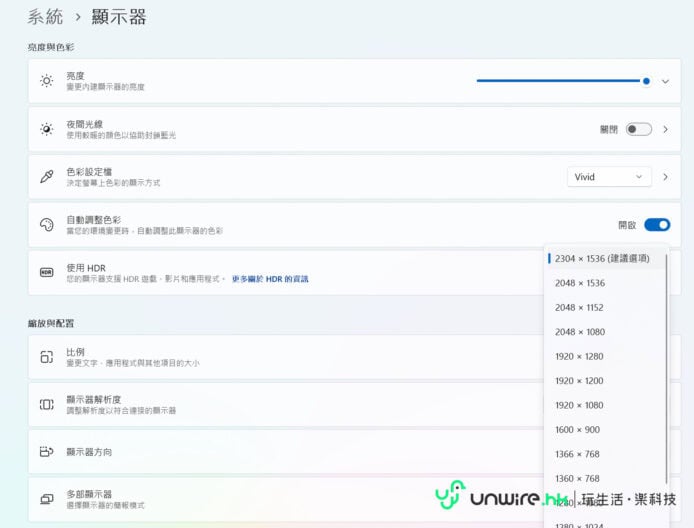
Task: Select 1920 × 1080 resolution option
Action: [x=579, y=405]
